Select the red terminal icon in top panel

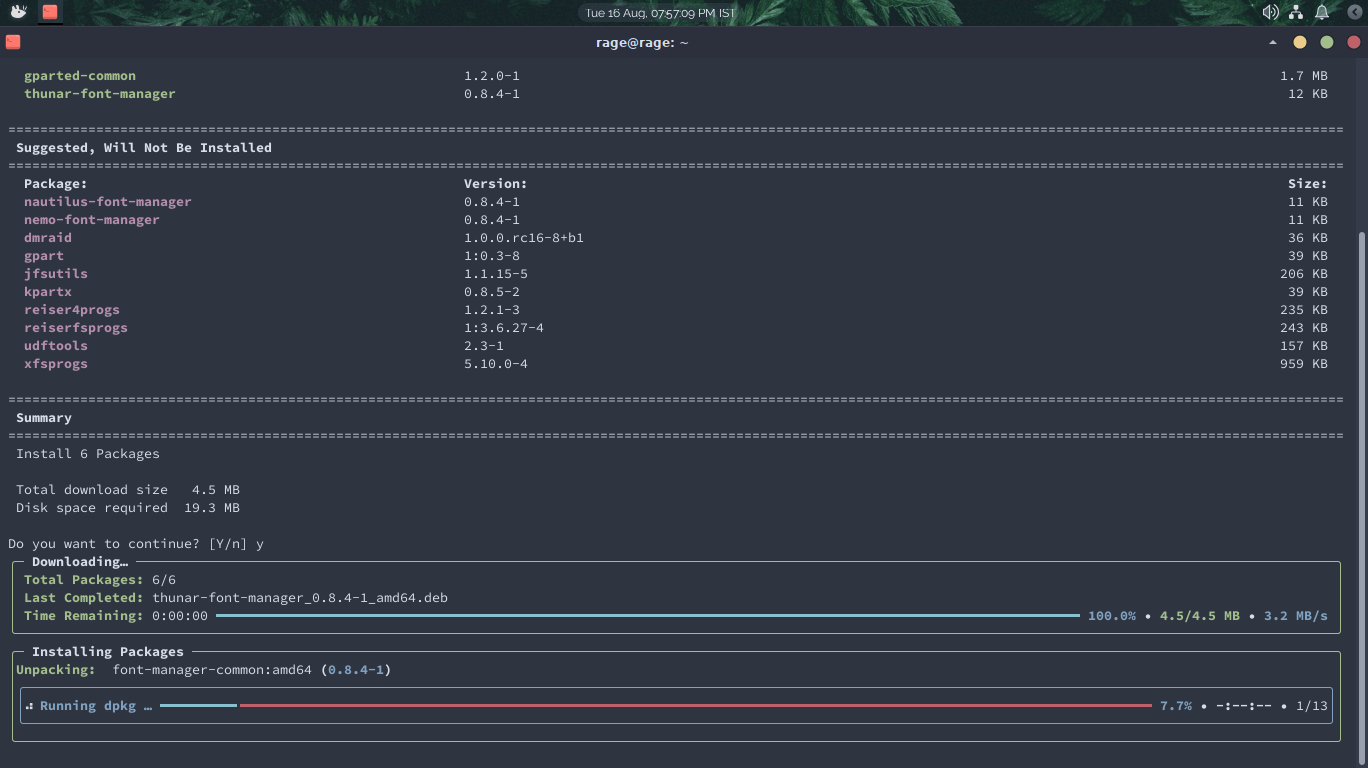50,12
